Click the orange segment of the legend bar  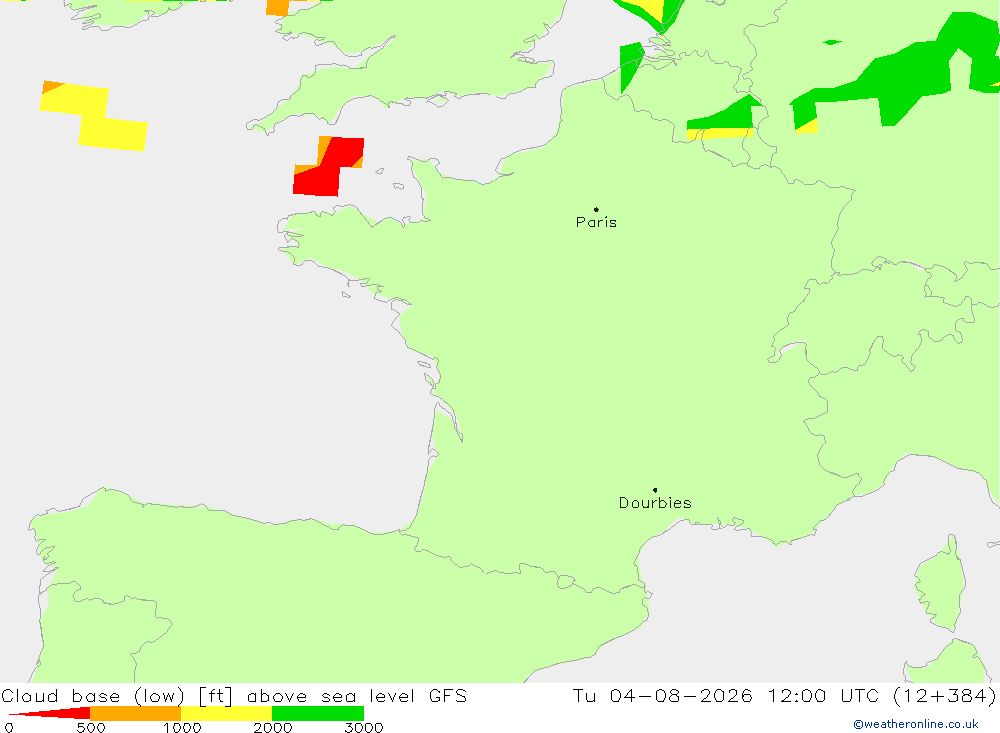[x=135, y=713]
